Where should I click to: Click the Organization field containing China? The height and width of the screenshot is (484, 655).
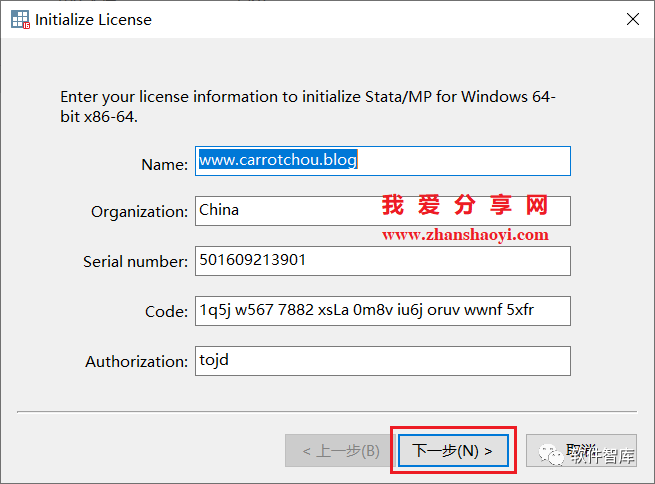tap(383, 211)
